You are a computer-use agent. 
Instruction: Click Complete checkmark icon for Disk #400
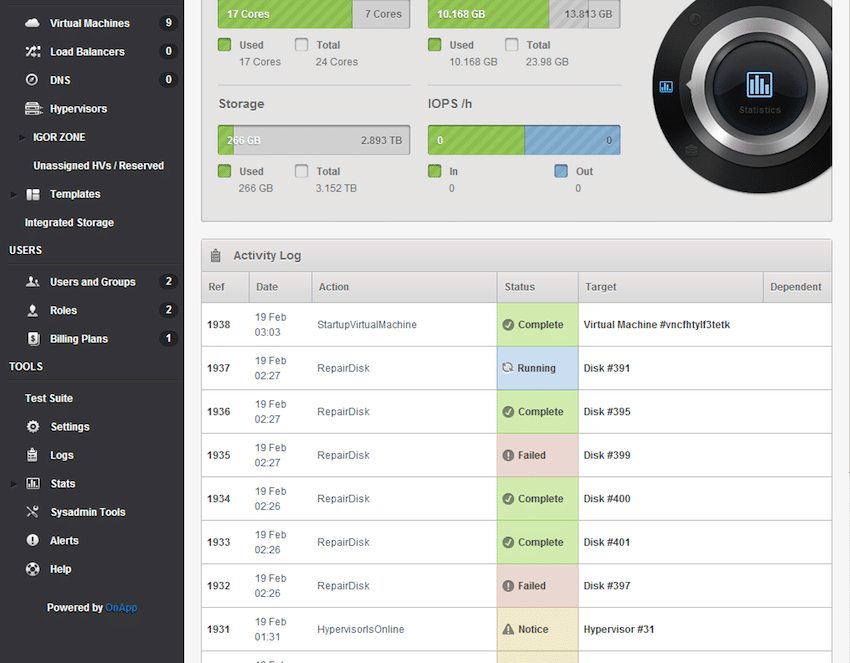tap(508, 499)
